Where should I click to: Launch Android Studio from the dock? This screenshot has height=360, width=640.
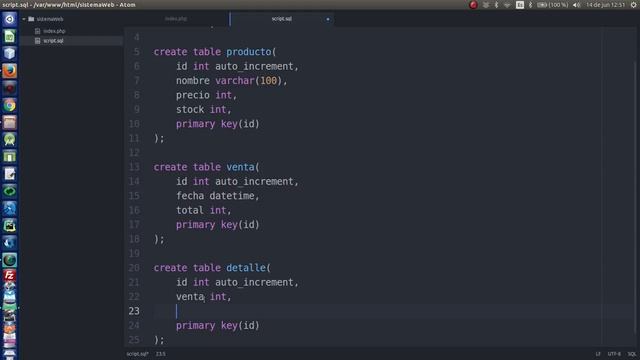point(9,140)
